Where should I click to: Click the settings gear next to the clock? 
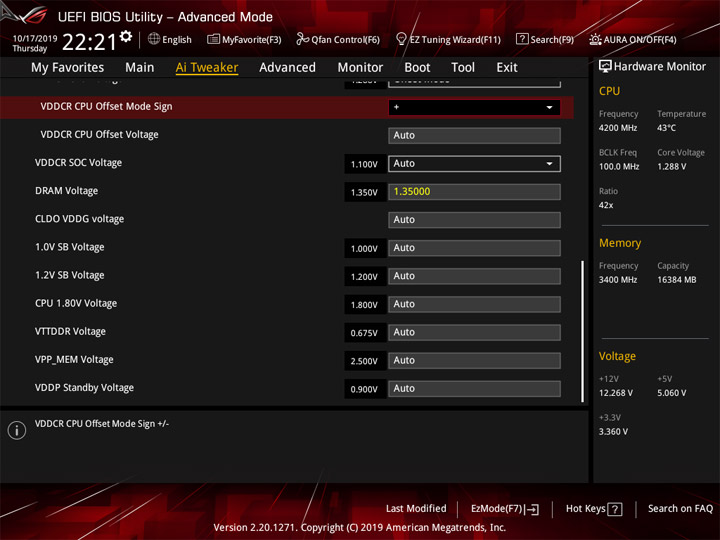(126, 37)
